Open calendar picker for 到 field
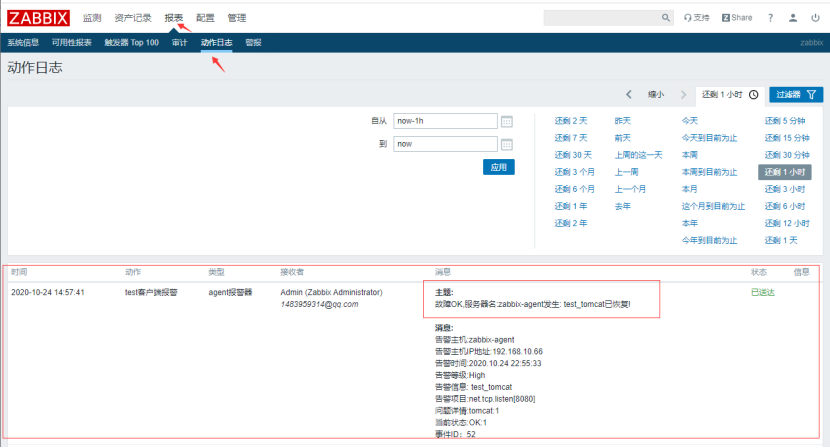This screenshot has height=448, width=830. click(507, 144)
